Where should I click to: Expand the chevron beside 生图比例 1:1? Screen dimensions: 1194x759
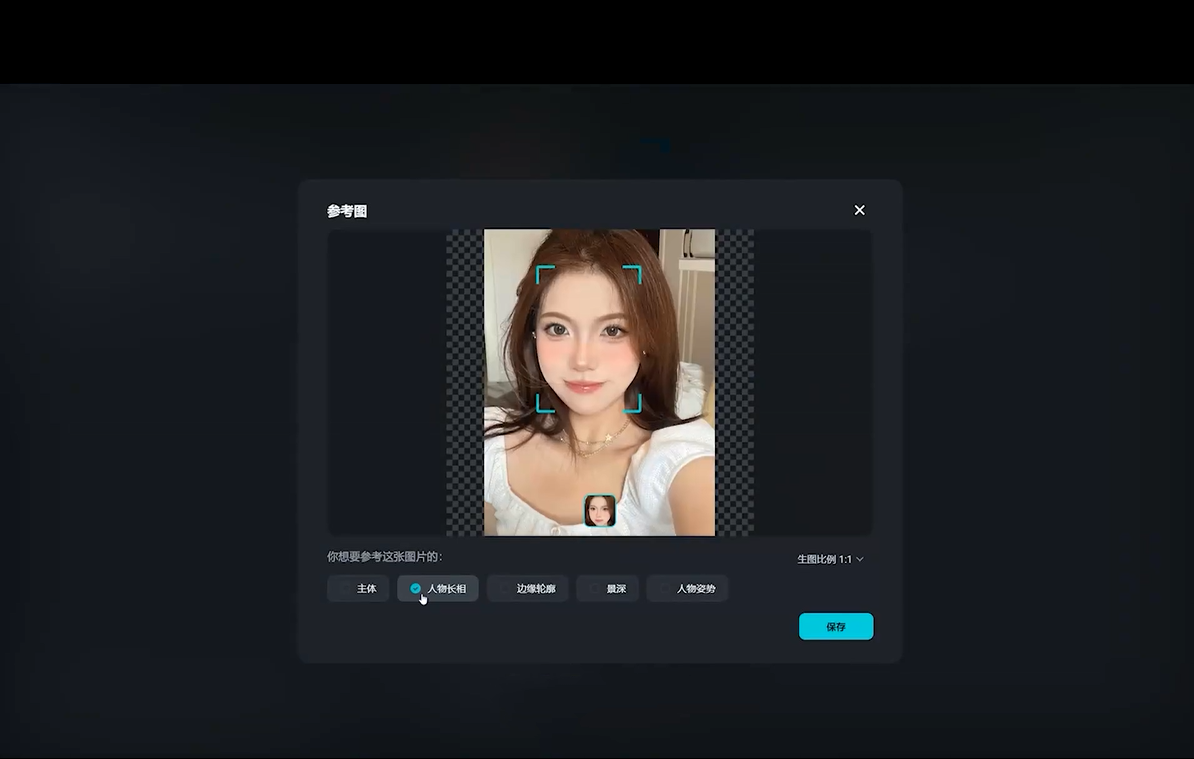coord(860,559)
